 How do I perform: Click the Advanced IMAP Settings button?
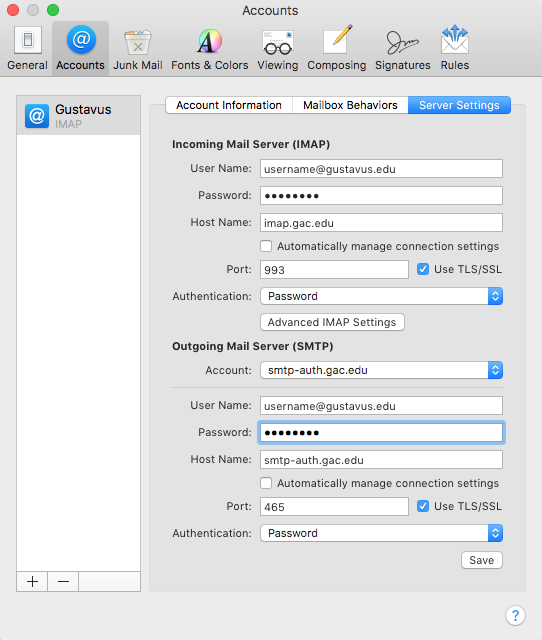(x=332, y=322)
